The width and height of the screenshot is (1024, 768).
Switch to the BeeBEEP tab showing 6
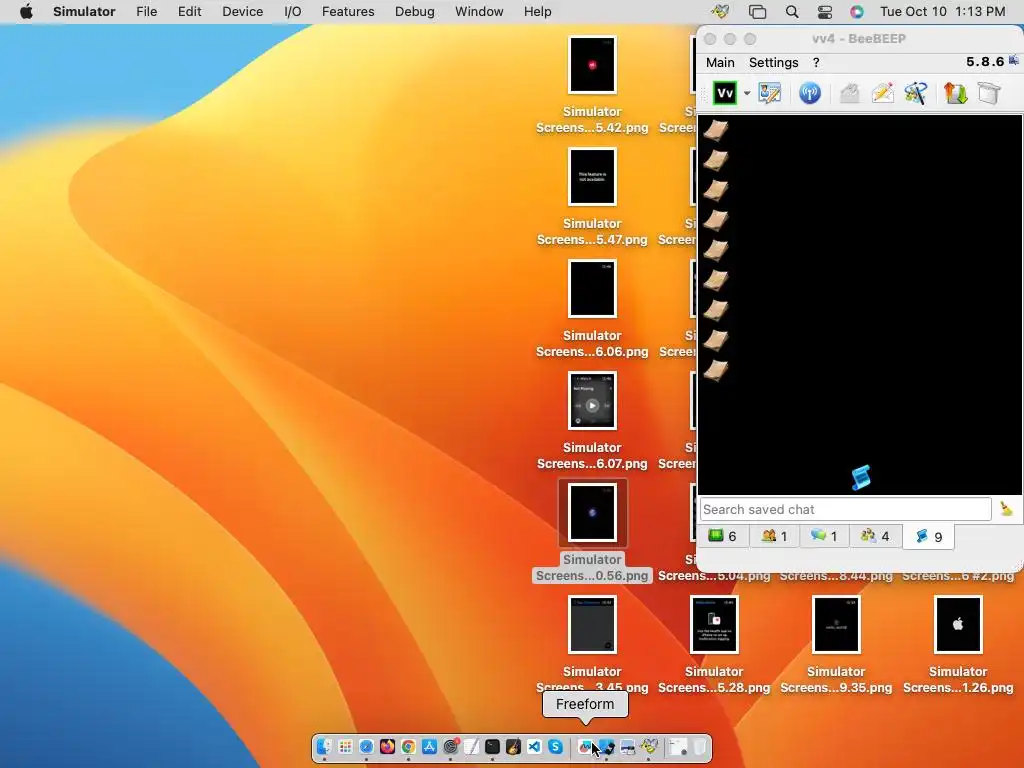[x=722, y=536]
